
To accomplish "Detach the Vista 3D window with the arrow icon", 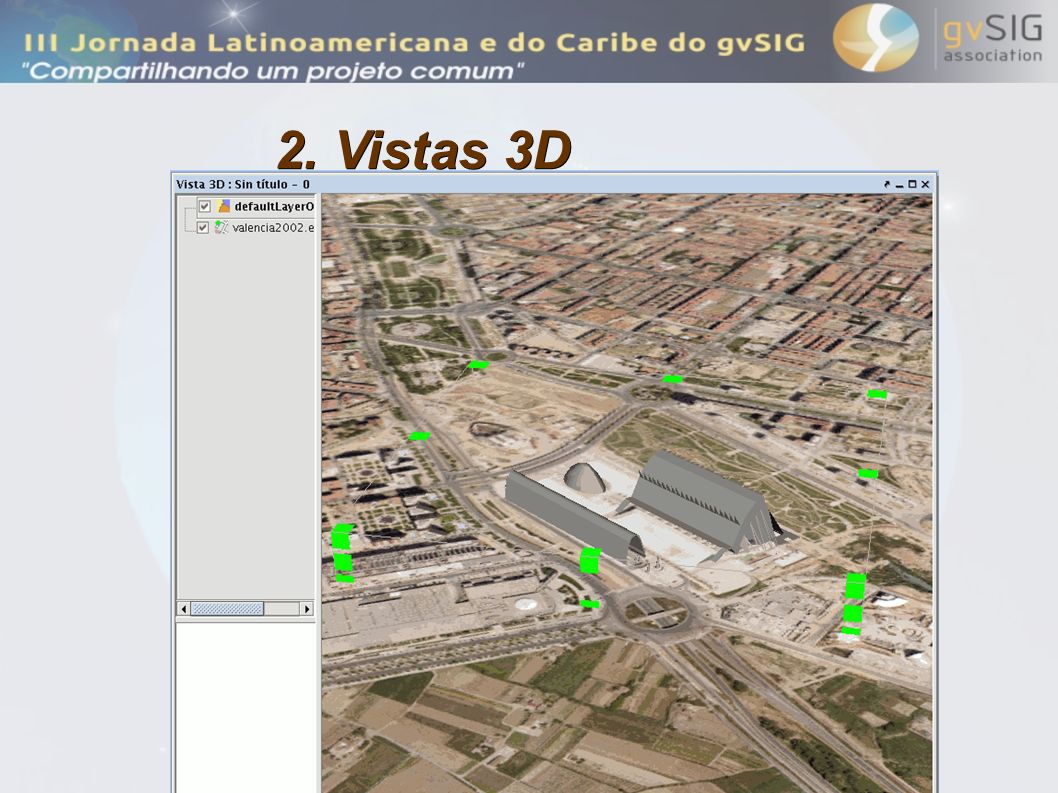I will click(x=887, y=184).
